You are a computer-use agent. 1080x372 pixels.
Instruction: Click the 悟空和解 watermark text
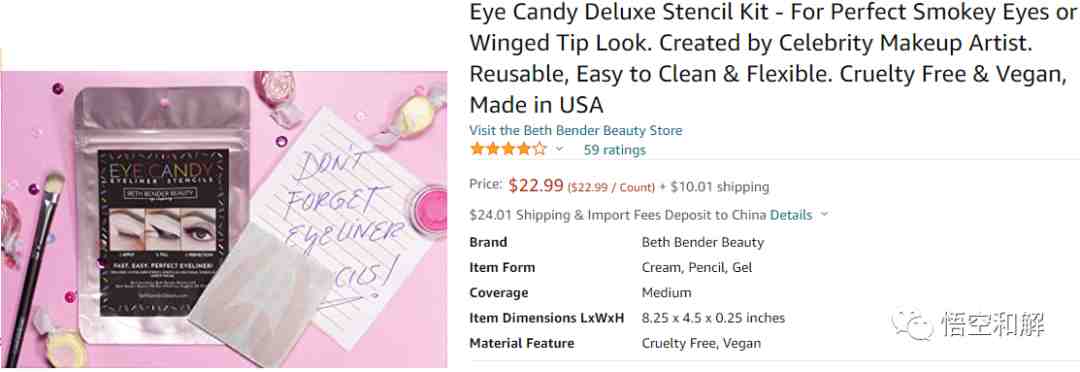click(x=992, y=324)
